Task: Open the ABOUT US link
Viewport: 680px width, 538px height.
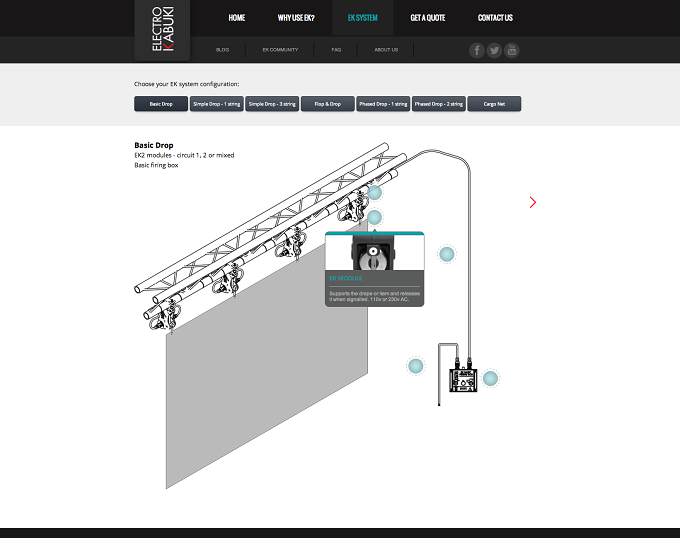Action: pos(386,50)
